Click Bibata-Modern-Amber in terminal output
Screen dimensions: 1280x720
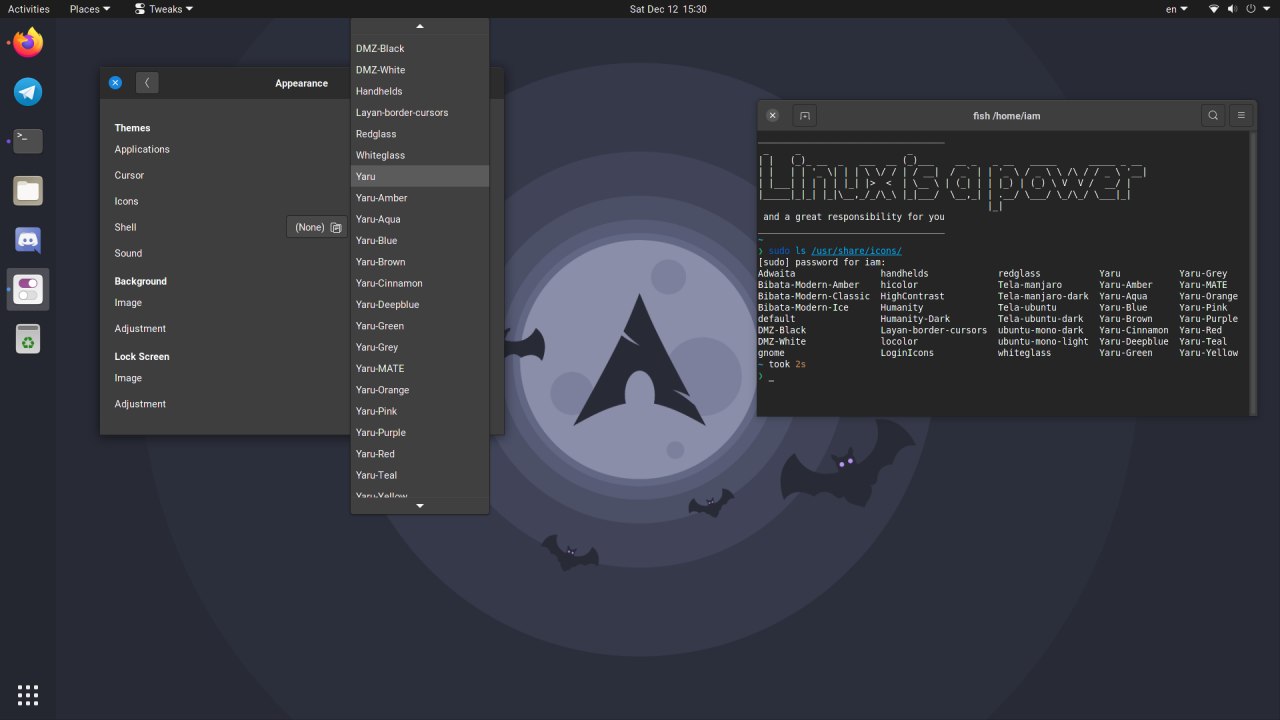tap(808, 285)
